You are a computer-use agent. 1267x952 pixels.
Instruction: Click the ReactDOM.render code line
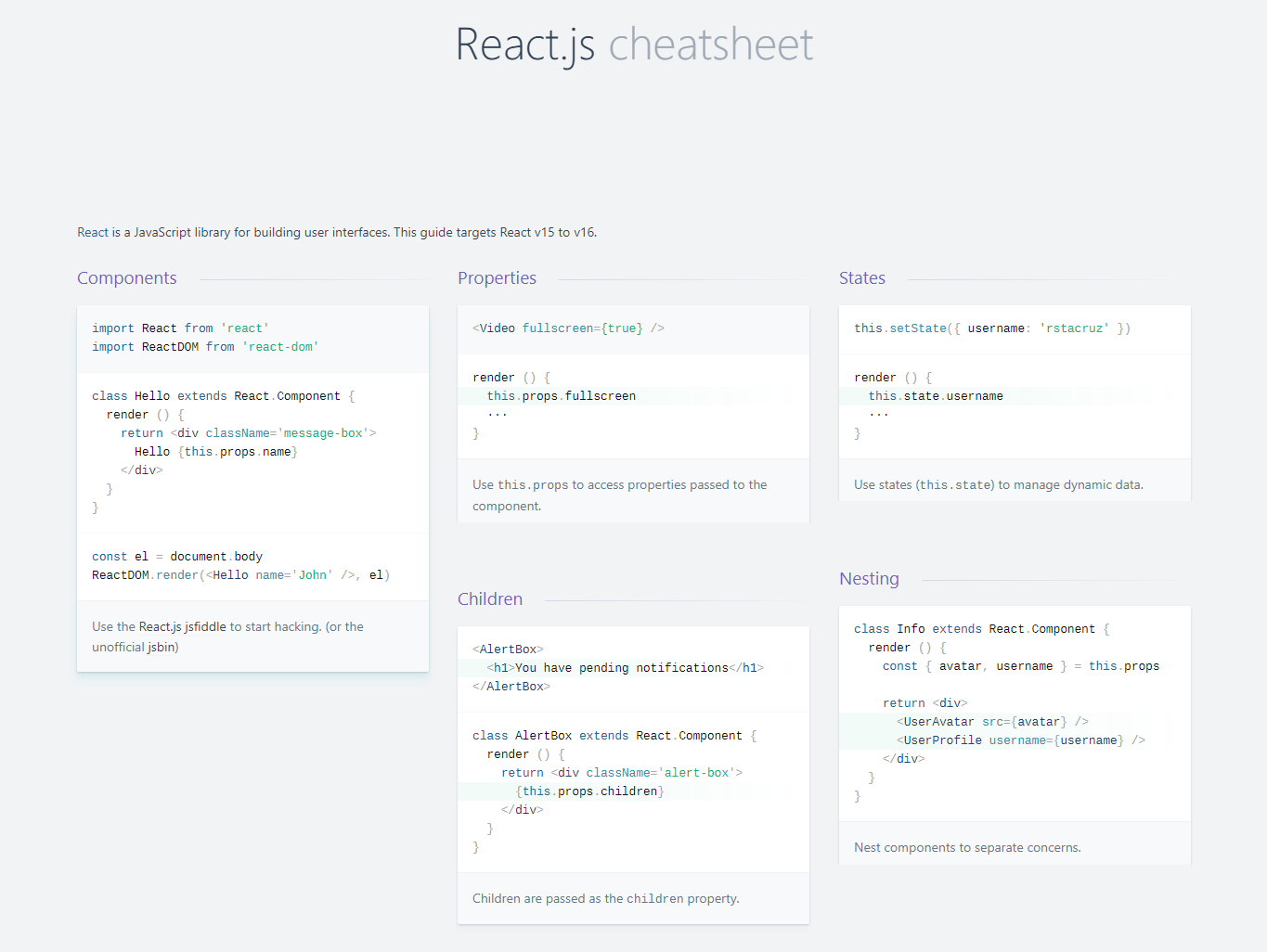pos(241,575)
